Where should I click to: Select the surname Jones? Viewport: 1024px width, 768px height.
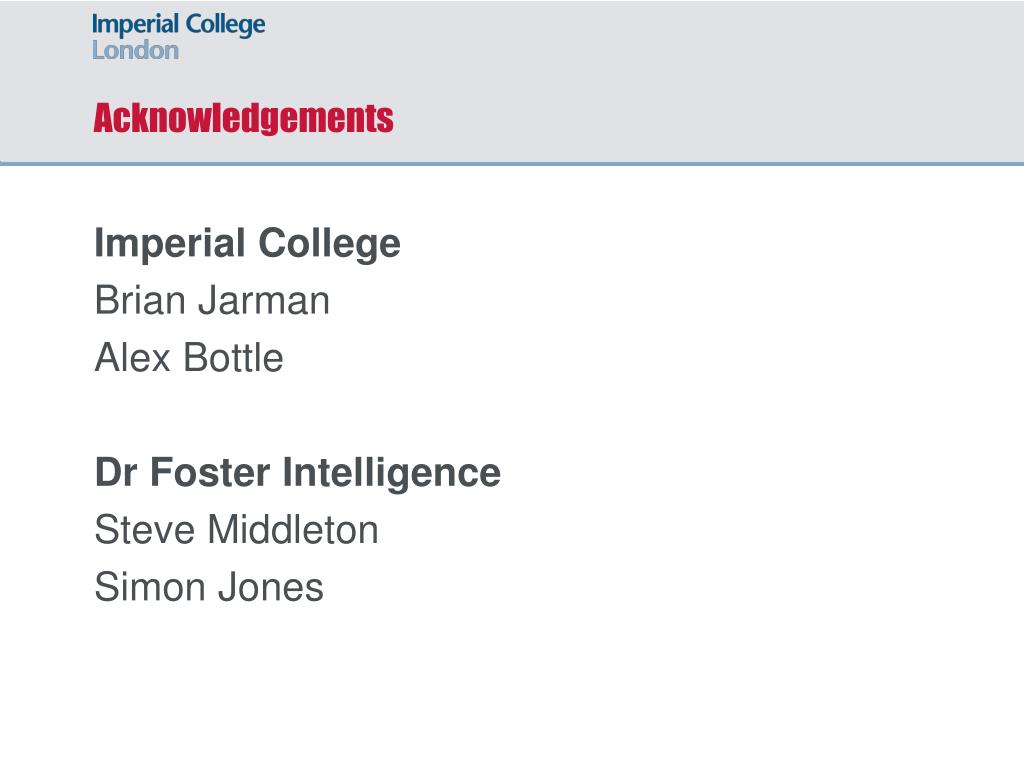pos(270,587)
